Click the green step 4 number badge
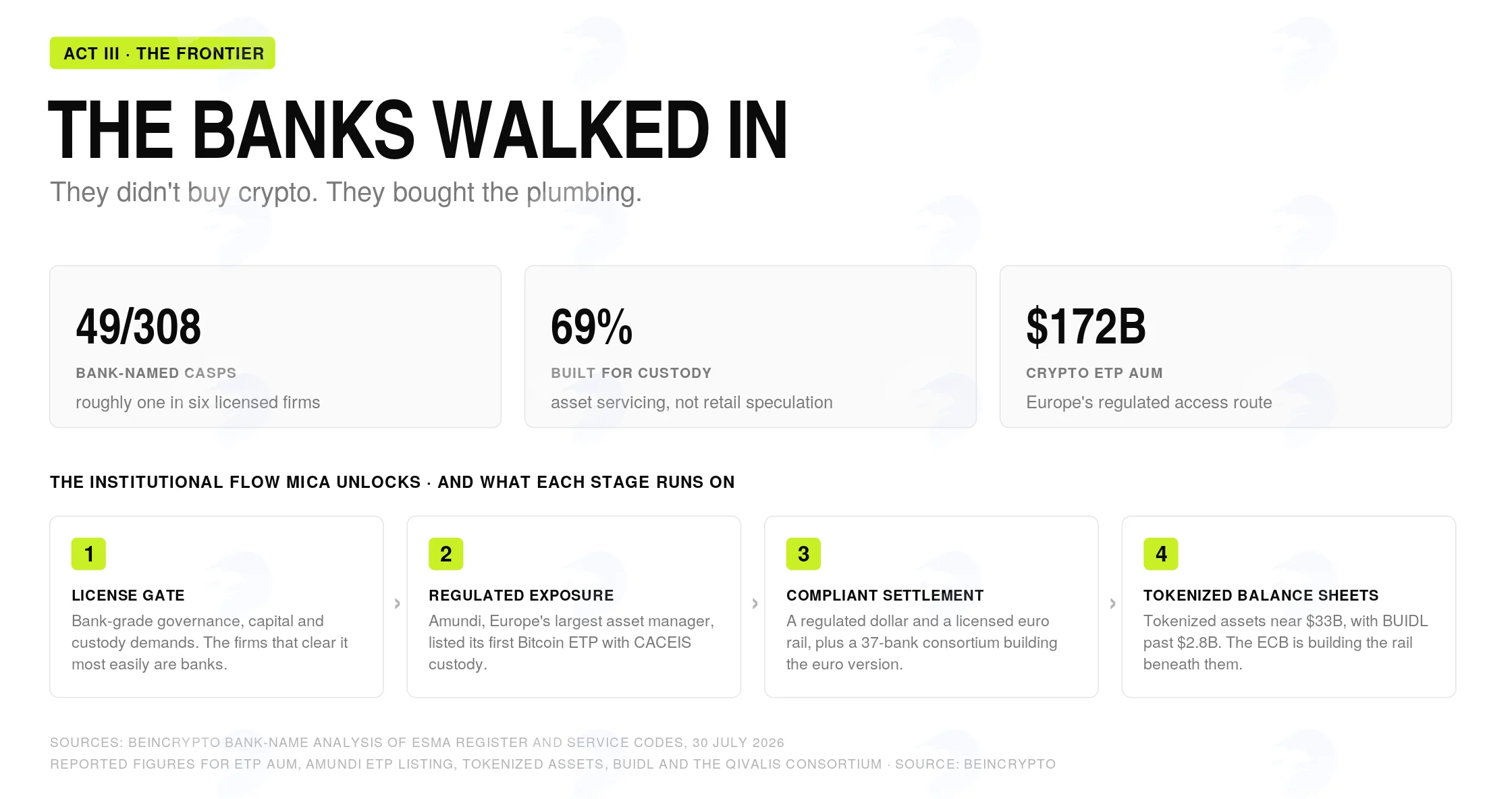 (x=1160, y=554)
